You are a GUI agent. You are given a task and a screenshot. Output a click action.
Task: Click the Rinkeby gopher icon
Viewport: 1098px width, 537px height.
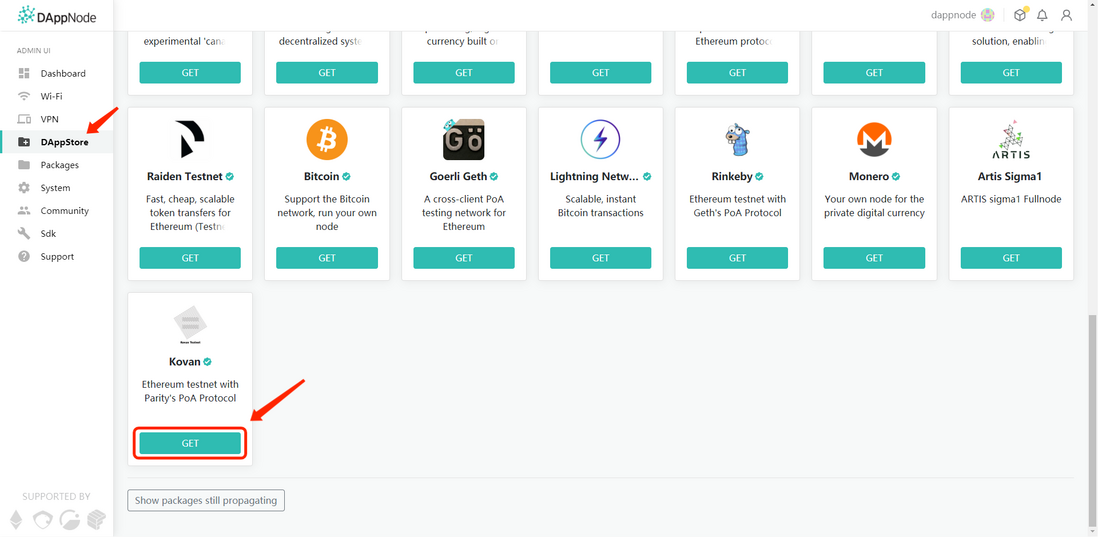click(x=737, y=139)
